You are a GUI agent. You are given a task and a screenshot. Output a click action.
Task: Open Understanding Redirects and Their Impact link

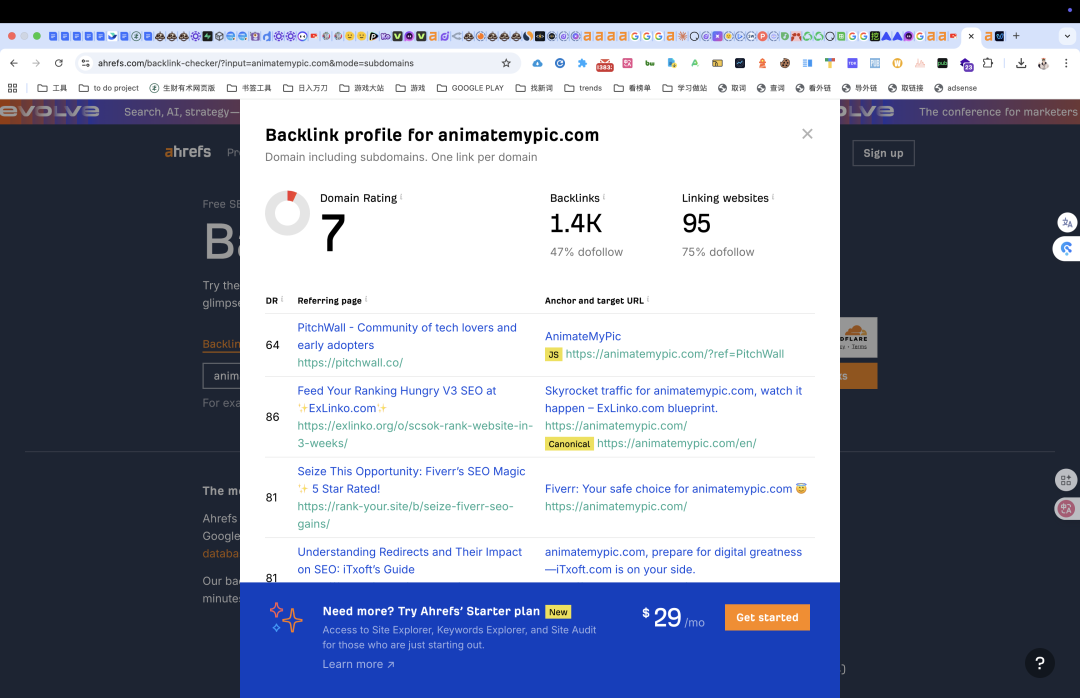coord(409,560)
